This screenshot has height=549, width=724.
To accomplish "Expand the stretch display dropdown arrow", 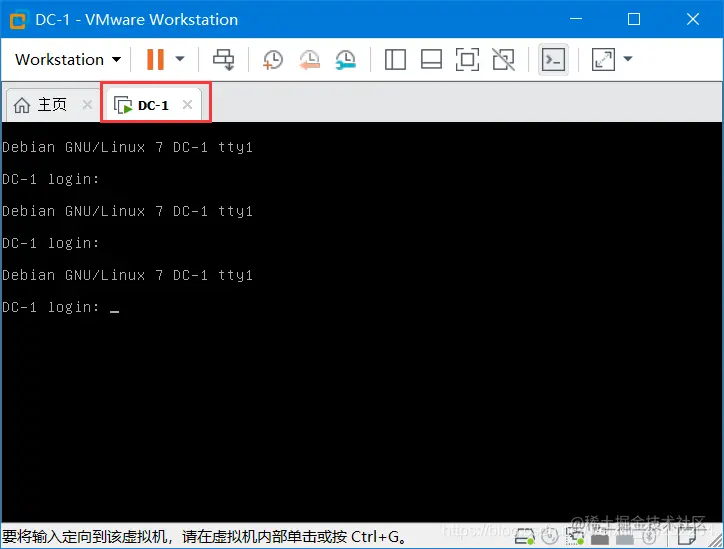I will point(627,59).
